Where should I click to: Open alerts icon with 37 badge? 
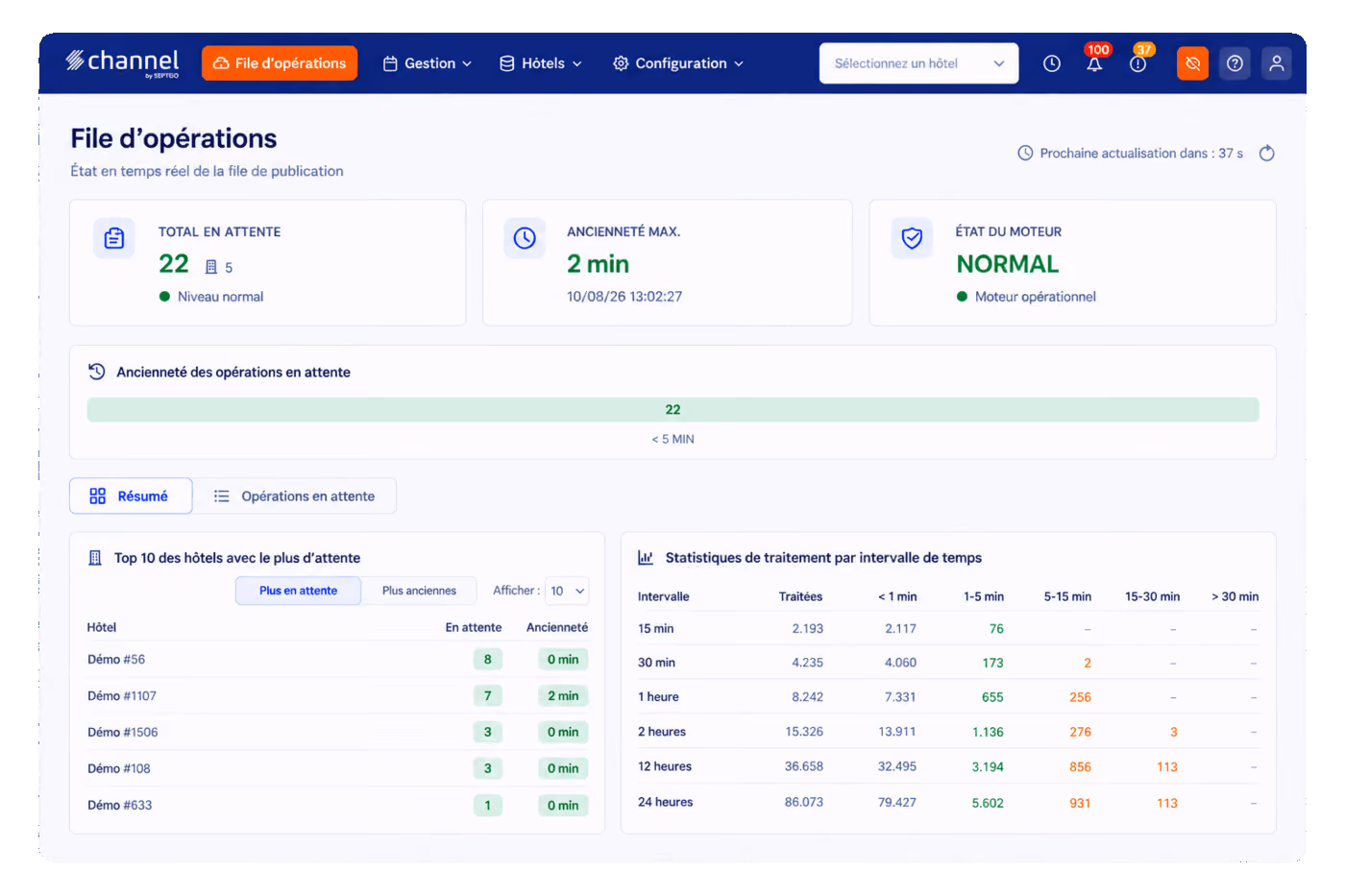[1138, 63]
